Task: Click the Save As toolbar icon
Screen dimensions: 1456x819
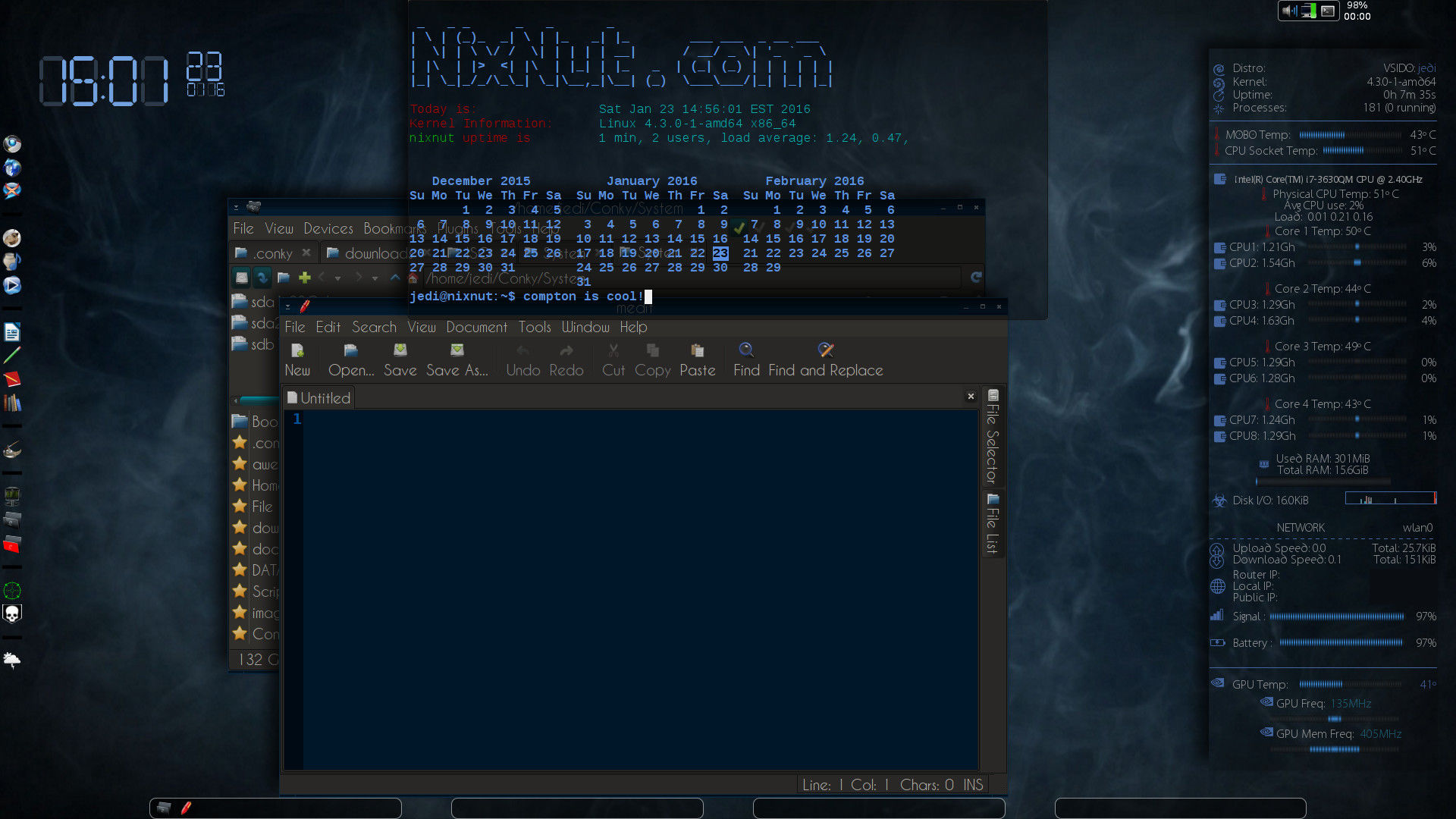Action: [x=457, y=350]
